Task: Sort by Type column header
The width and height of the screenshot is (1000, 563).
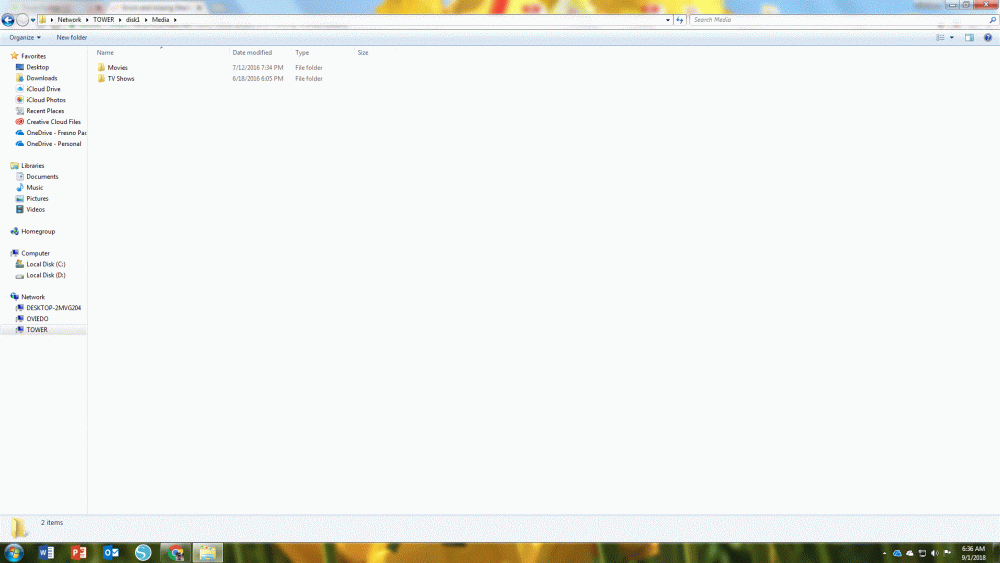Action: tap(302, 53)
